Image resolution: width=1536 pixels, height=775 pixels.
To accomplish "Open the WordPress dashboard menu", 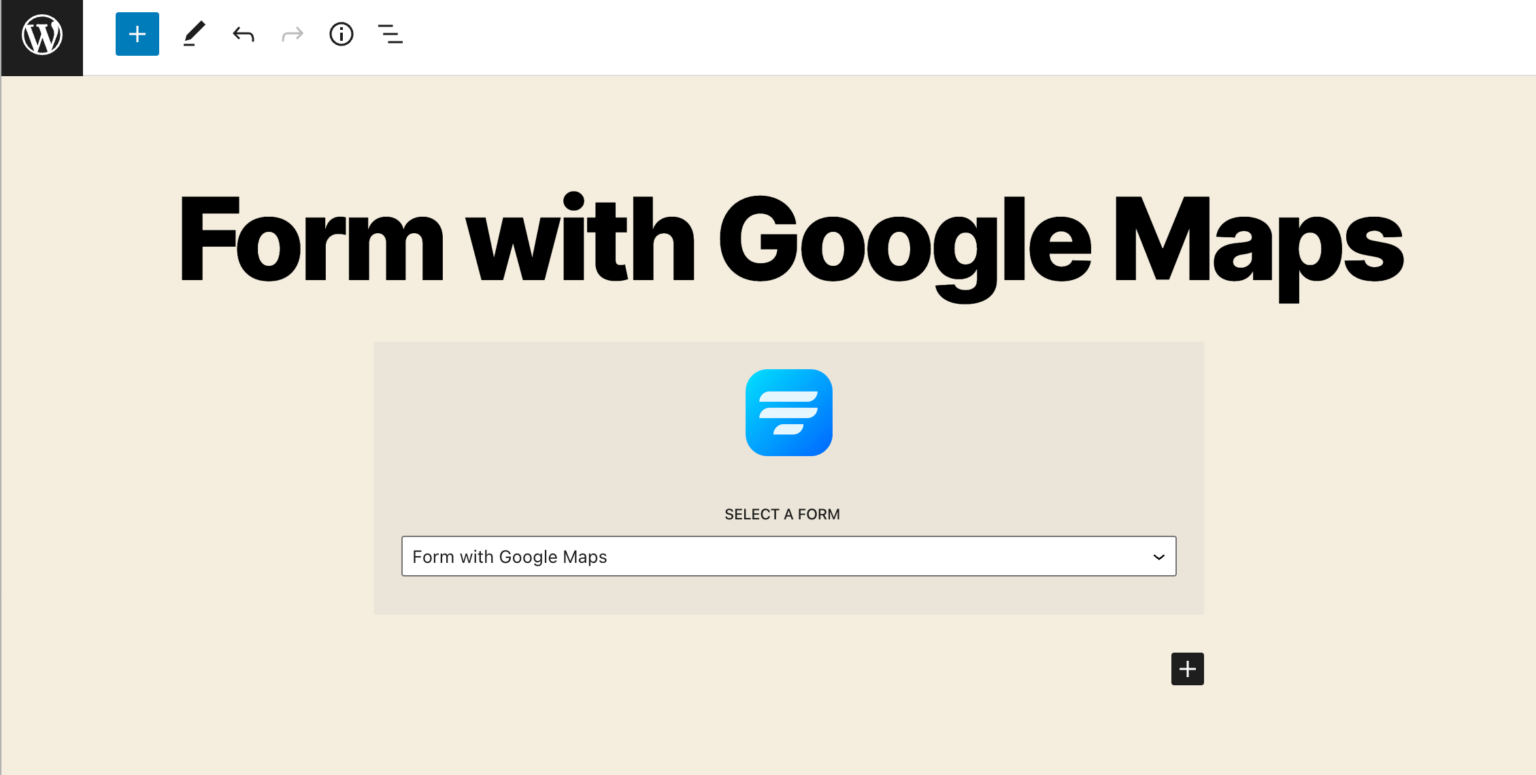I will click(41, 37).
